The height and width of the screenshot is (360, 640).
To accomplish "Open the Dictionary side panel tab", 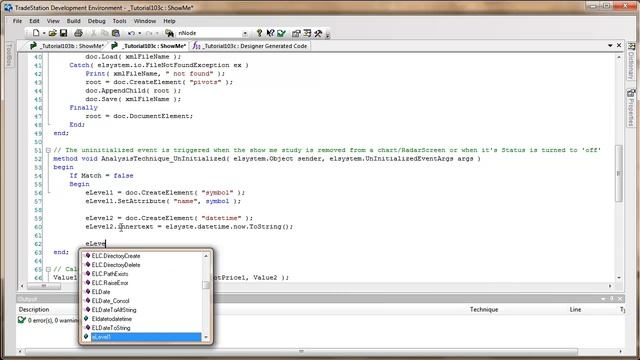I will [x=631, y=60].
